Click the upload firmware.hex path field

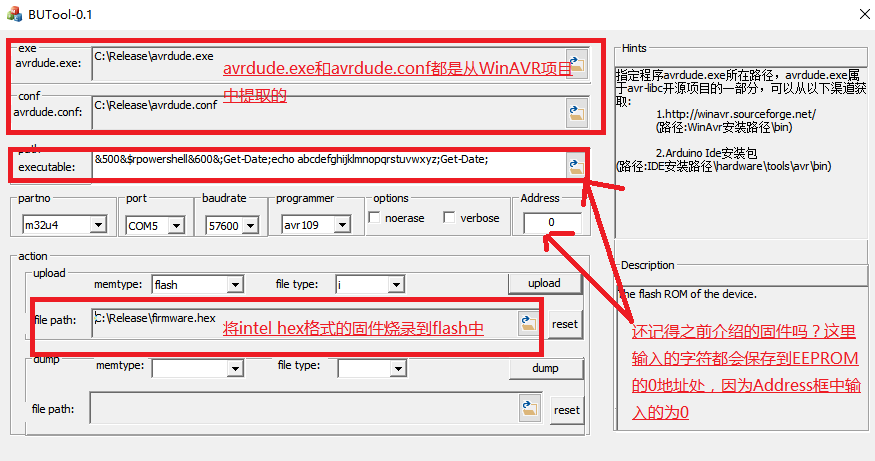pyautogui.click(x=305, y=324)
